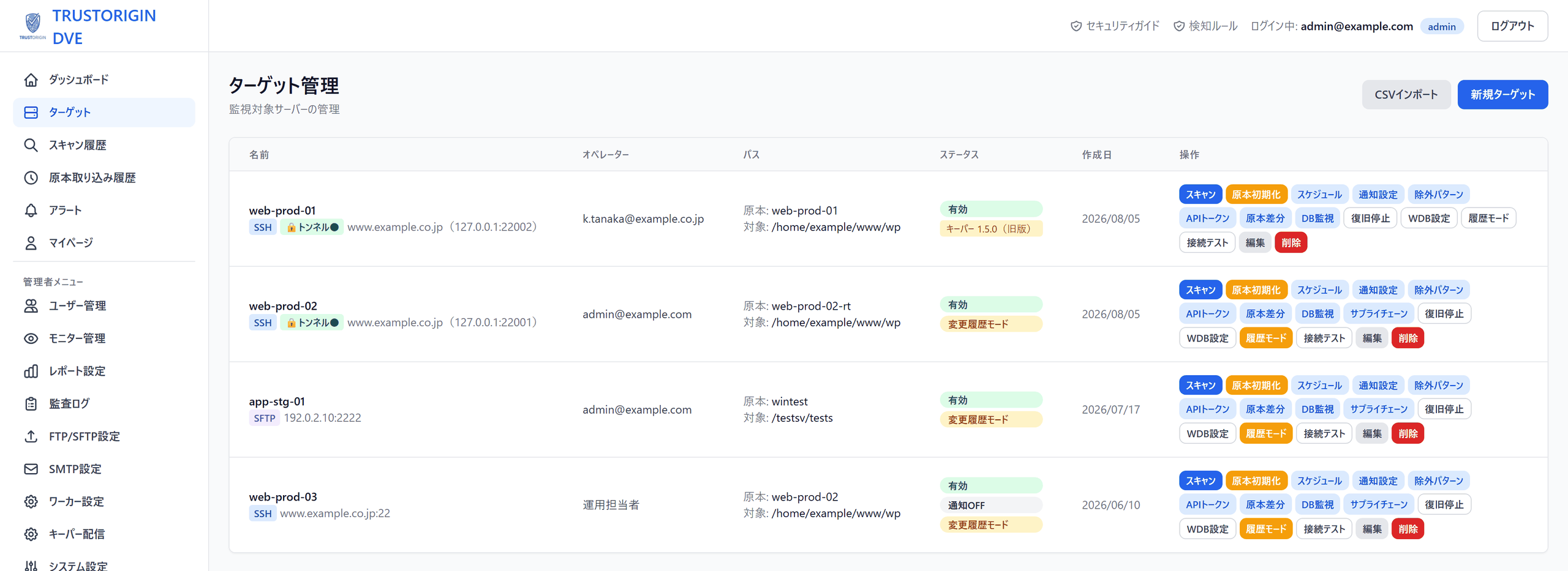Screen dimensions: 1568x571
Task: Edit target web-prod-02
Action: 1372,338
